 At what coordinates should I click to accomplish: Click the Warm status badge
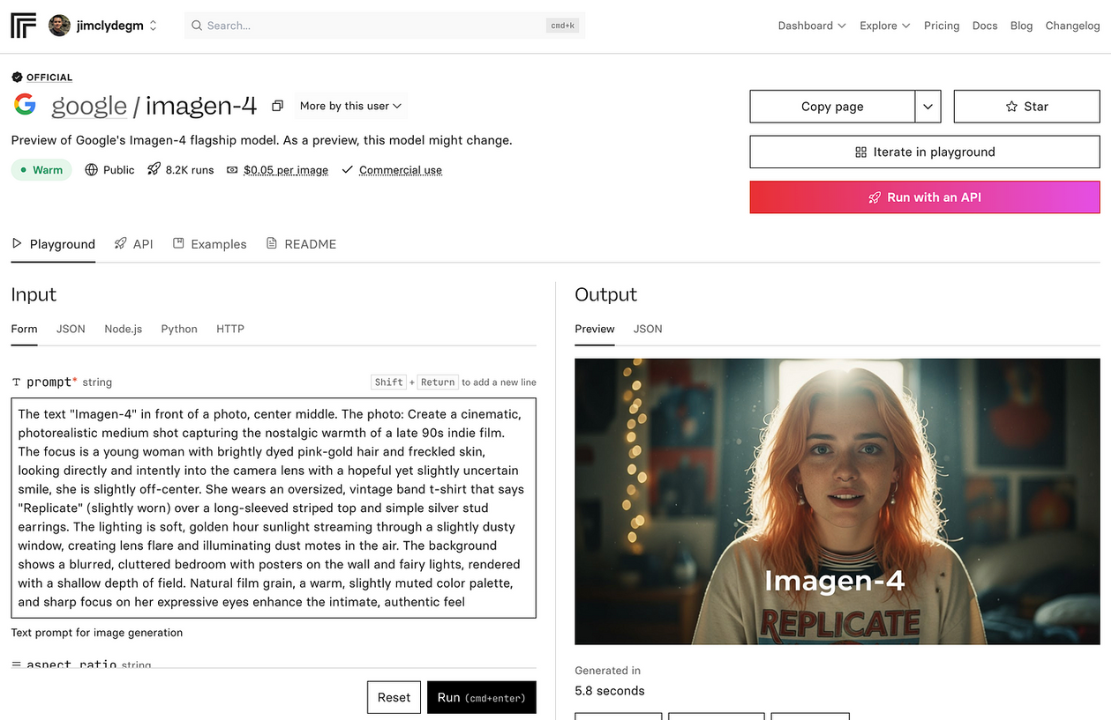click(x=42, y=170)
